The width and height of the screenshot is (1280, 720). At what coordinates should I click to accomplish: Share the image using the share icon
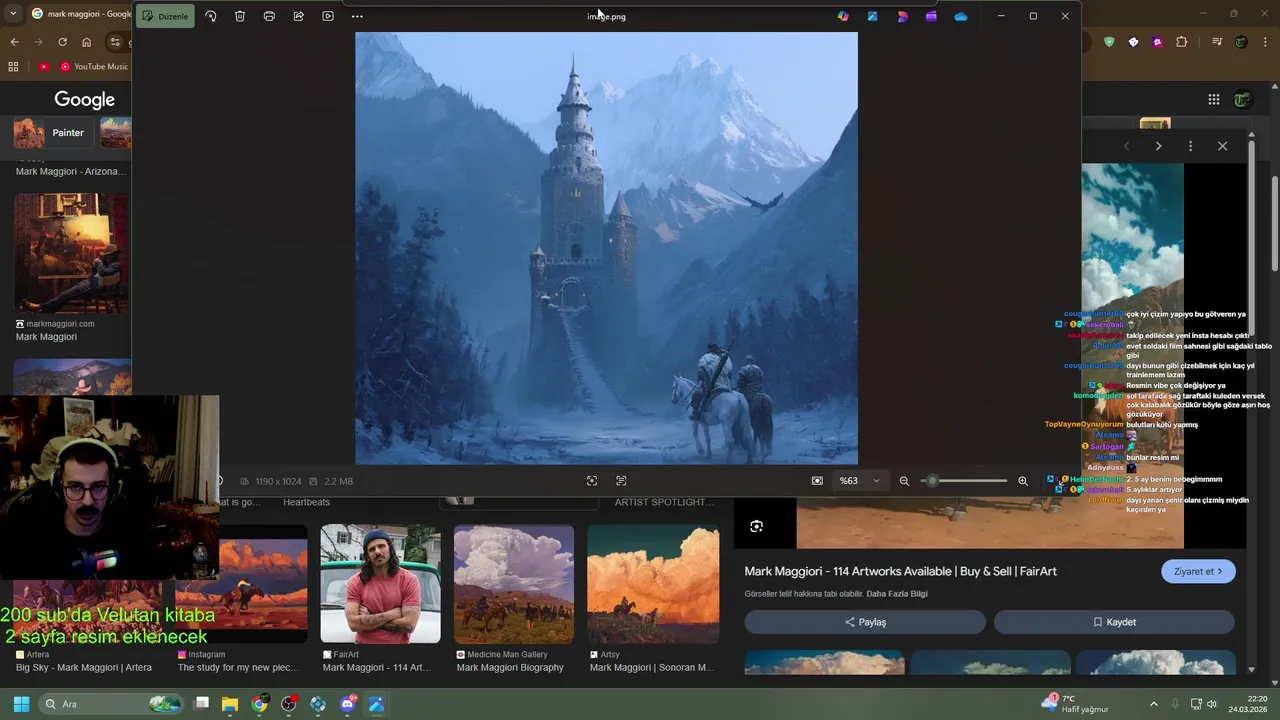[298, 16]
